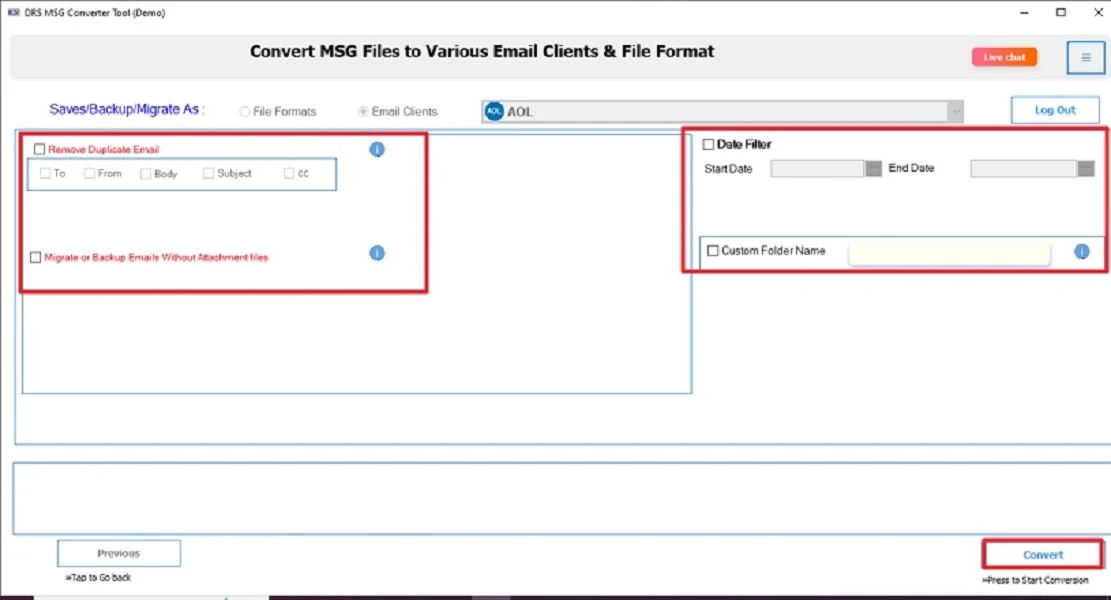Click the AOL logo icon

pos(493,112)
